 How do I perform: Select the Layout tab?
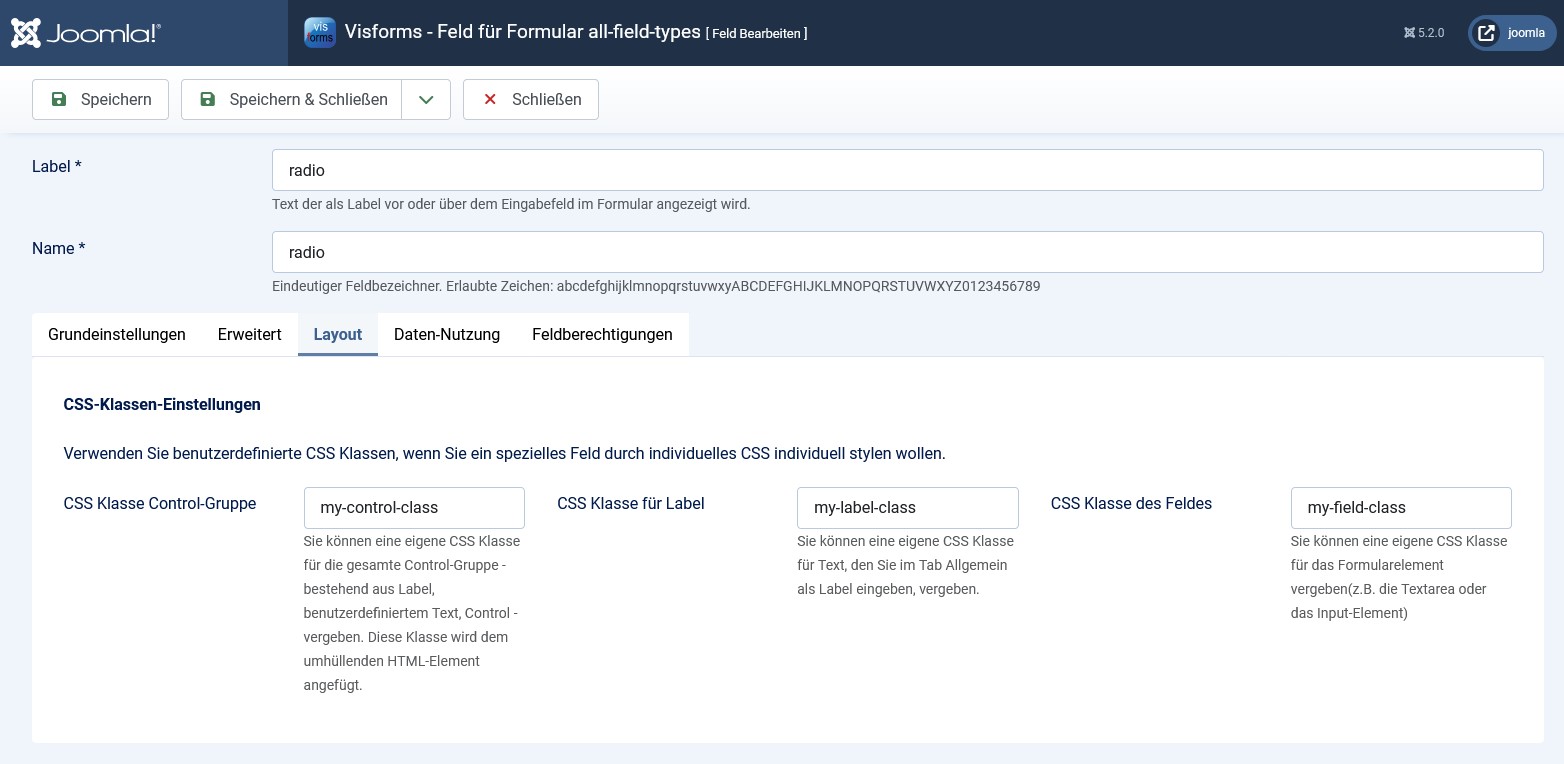coord(338,334)
